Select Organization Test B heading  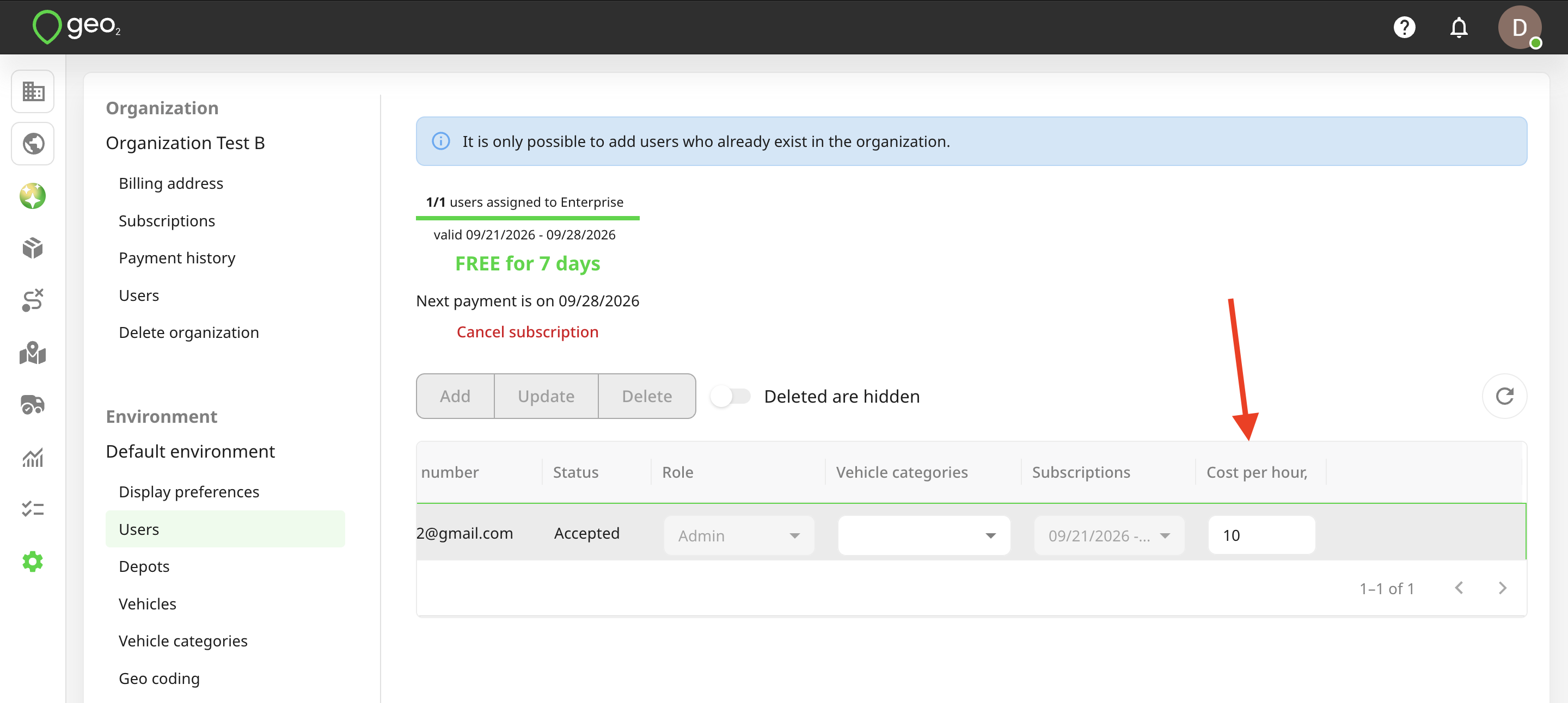(185, 143)
